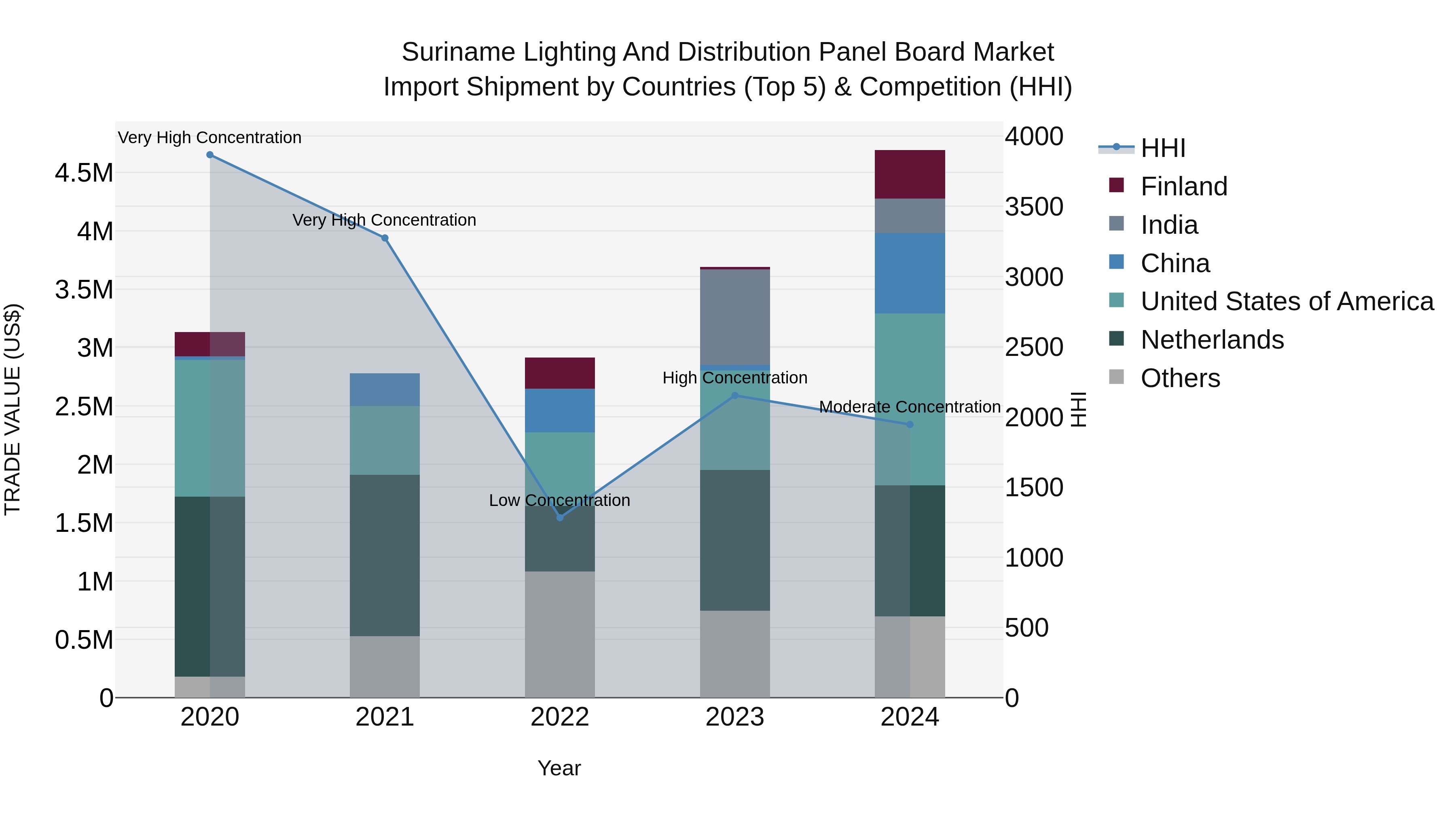Click the 2021 Netherlands bar segment
The width and height of the screenshot is (1456, 819).
click(385, 556)
